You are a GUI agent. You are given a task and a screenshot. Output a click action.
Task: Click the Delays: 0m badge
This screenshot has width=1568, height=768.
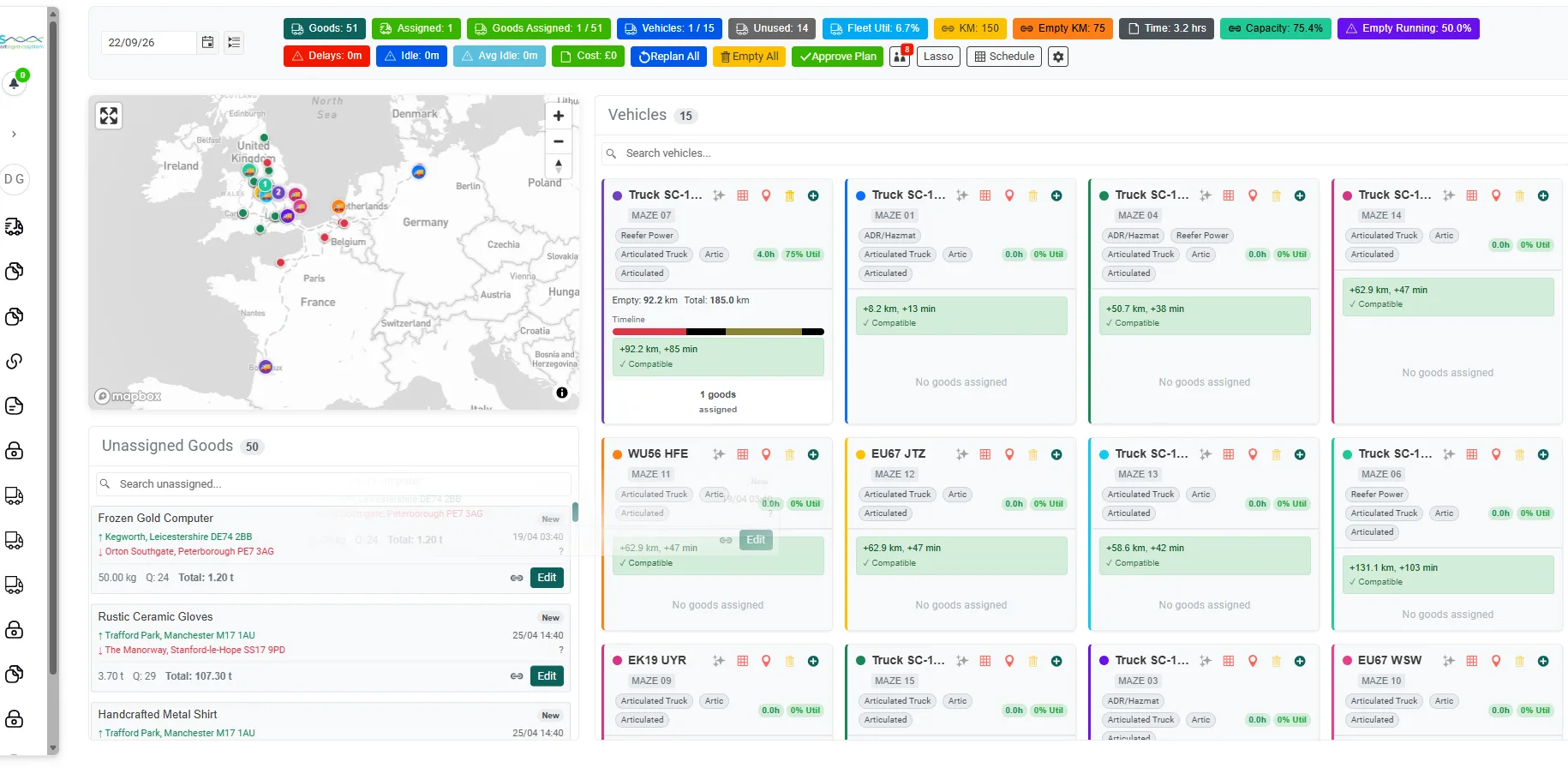[x=326, y=57]
